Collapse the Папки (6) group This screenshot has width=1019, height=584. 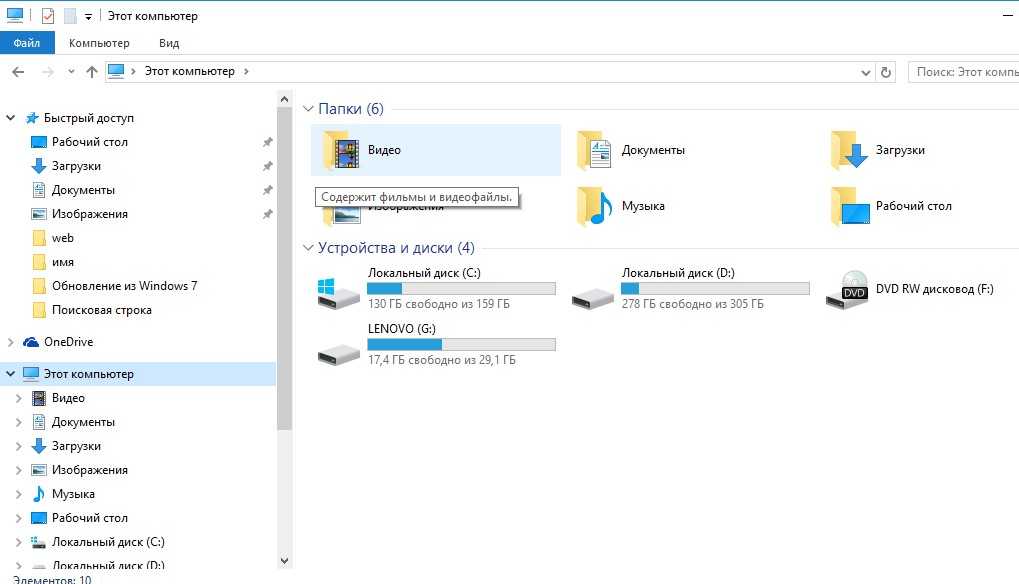[309, 109]
